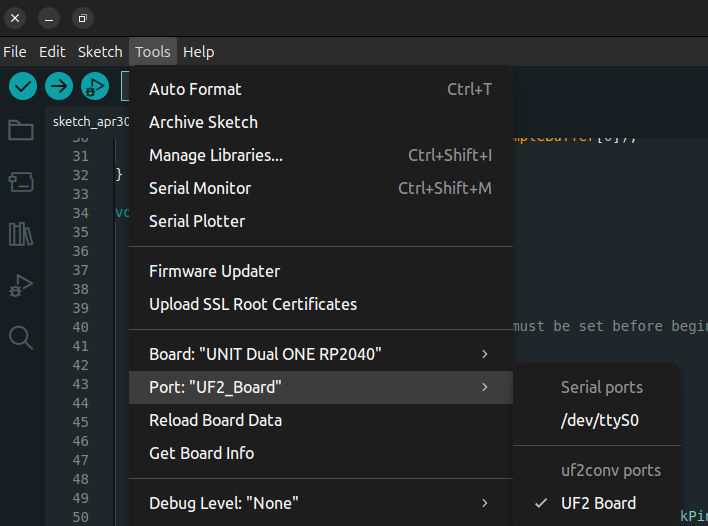The height and width of the screenshot is (526, 708).
Task: Start Debugging with the bug-play button
Action: click(x=95, y=86)
